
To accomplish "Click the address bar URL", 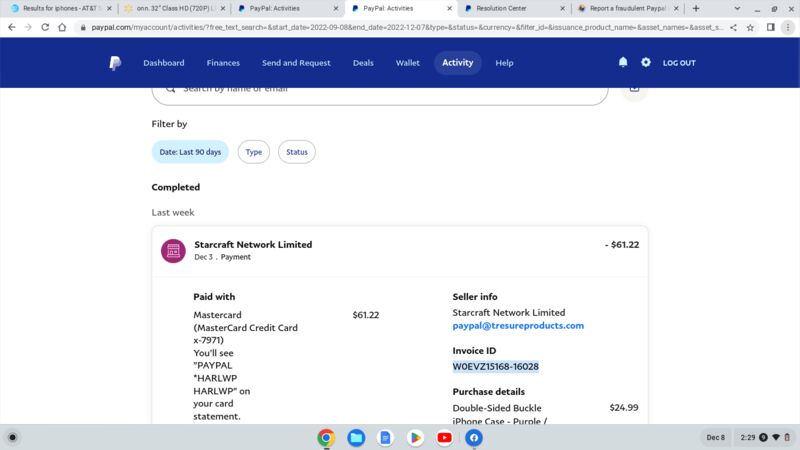I will point(407,28).
